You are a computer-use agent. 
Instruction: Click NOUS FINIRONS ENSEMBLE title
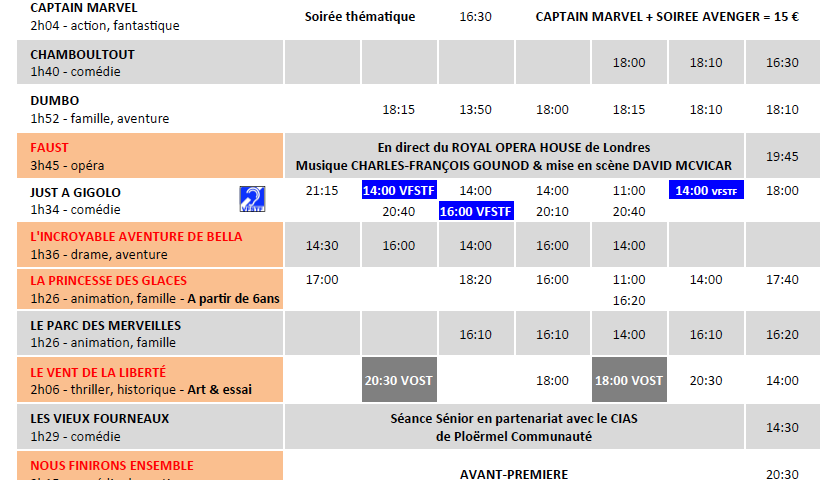tap(112, 465)
